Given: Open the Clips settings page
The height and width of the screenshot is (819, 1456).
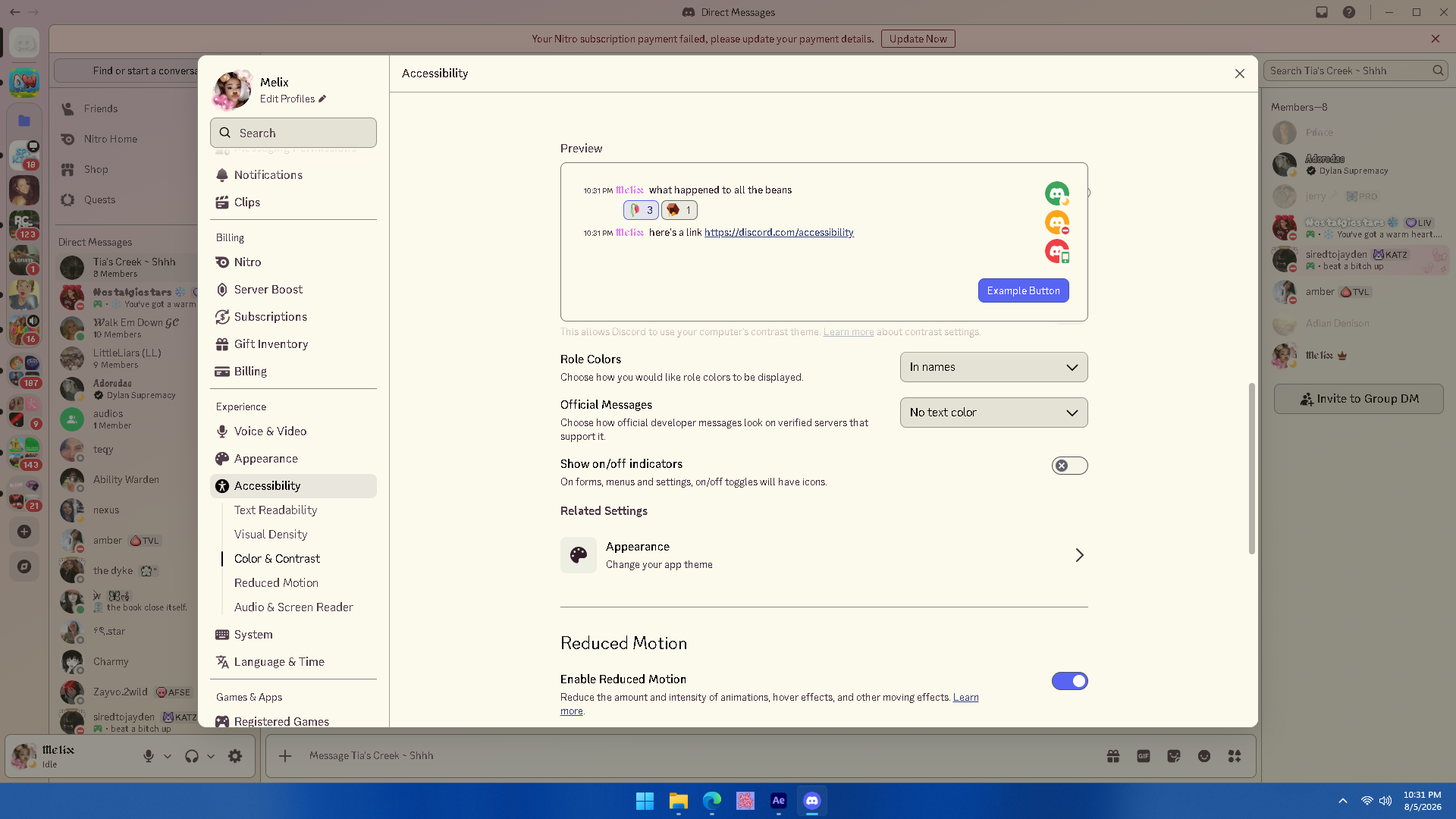Looking at the screenshot, I should pos(293,202).
